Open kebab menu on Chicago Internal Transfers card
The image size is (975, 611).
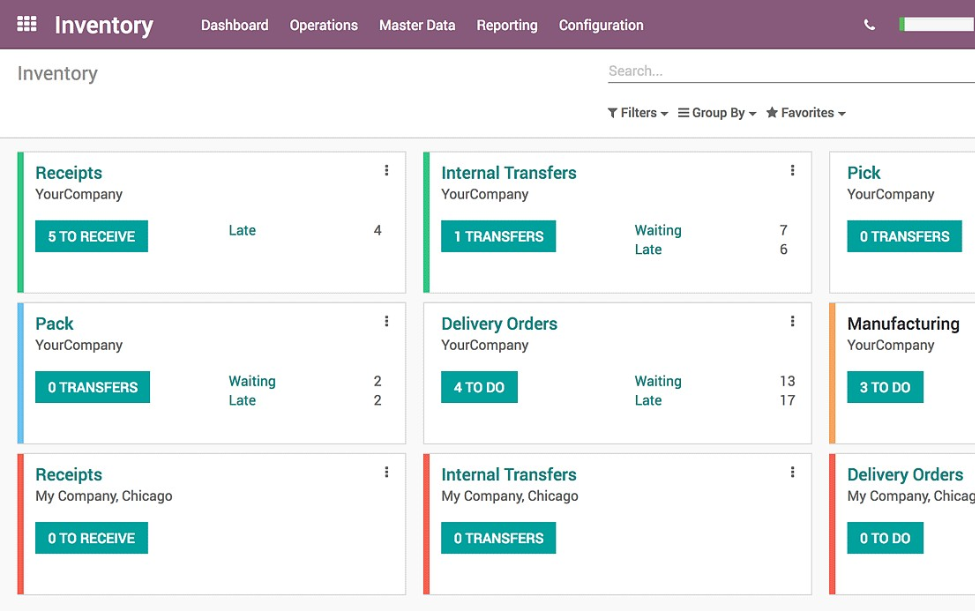pyautogui.click(x=792, y=472)
